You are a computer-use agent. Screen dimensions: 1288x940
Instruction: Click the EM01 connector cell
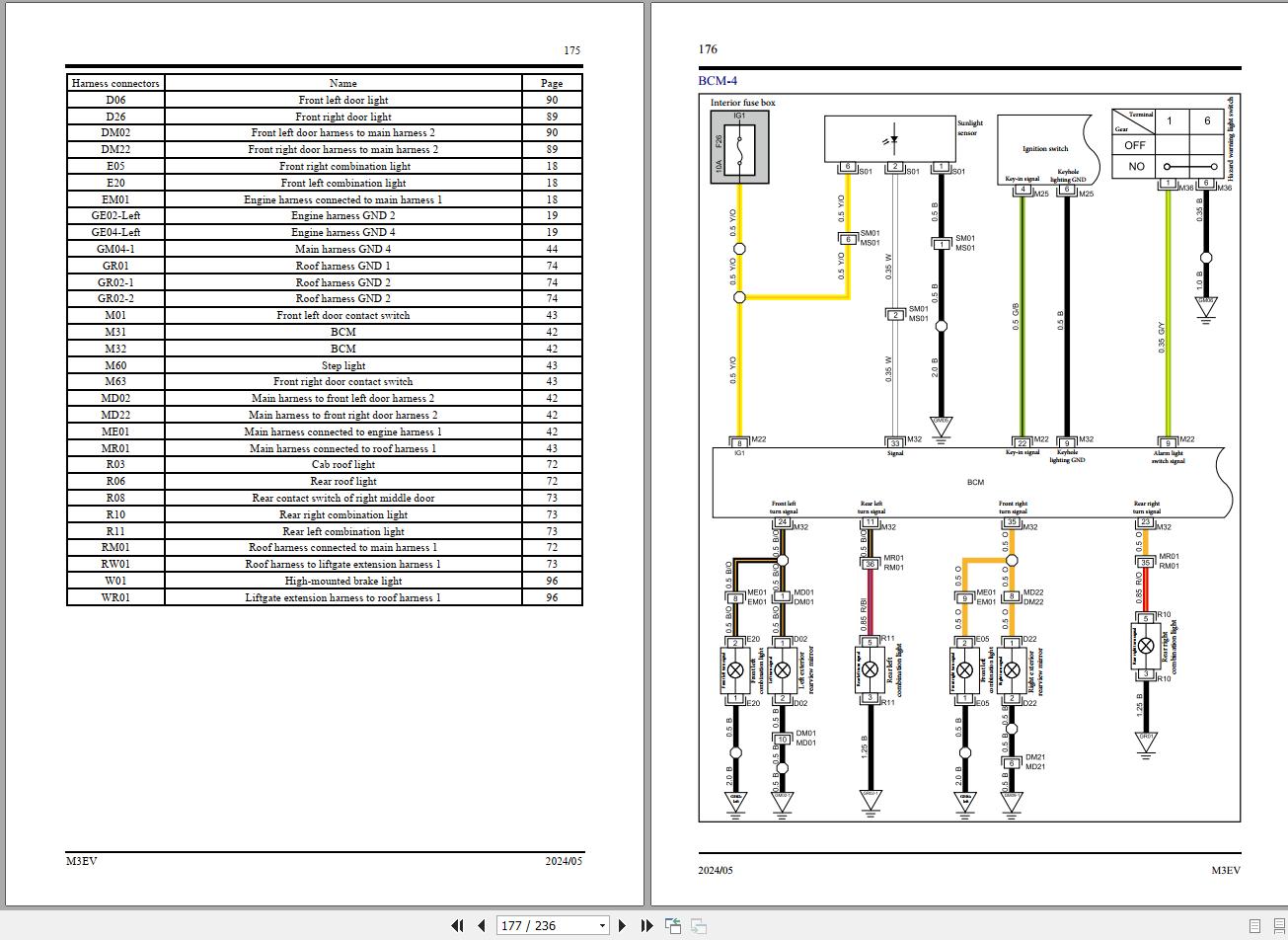tap(115, 199)
